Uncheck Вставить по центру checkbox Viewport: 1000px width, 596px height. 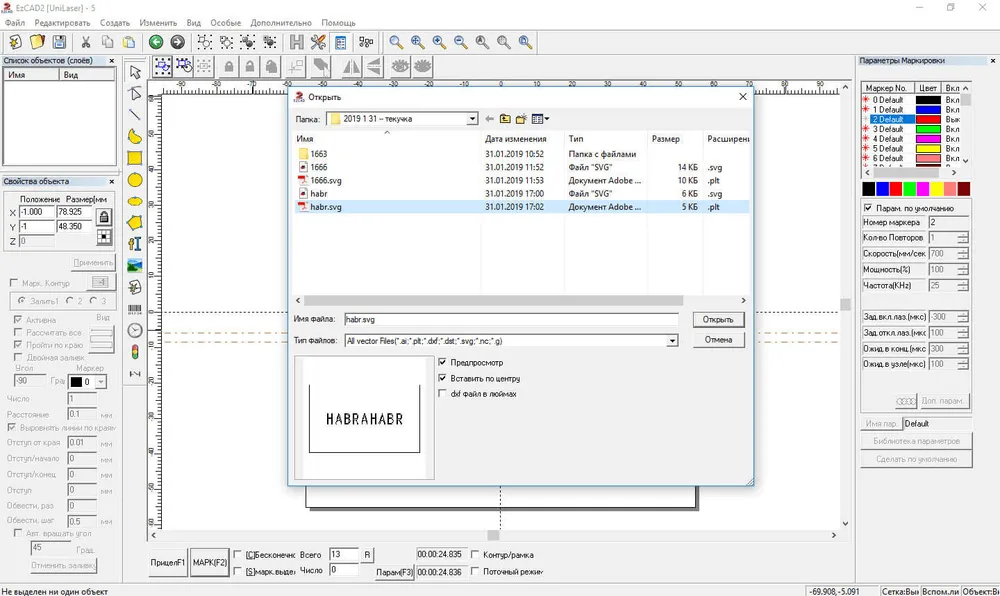pyautogui.click(x=443, y=378)
